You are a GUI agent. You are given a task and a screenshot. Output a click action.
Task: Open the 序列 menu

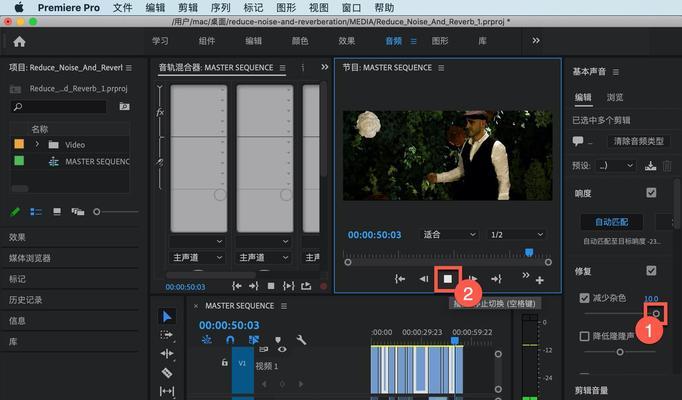(221, 8)
